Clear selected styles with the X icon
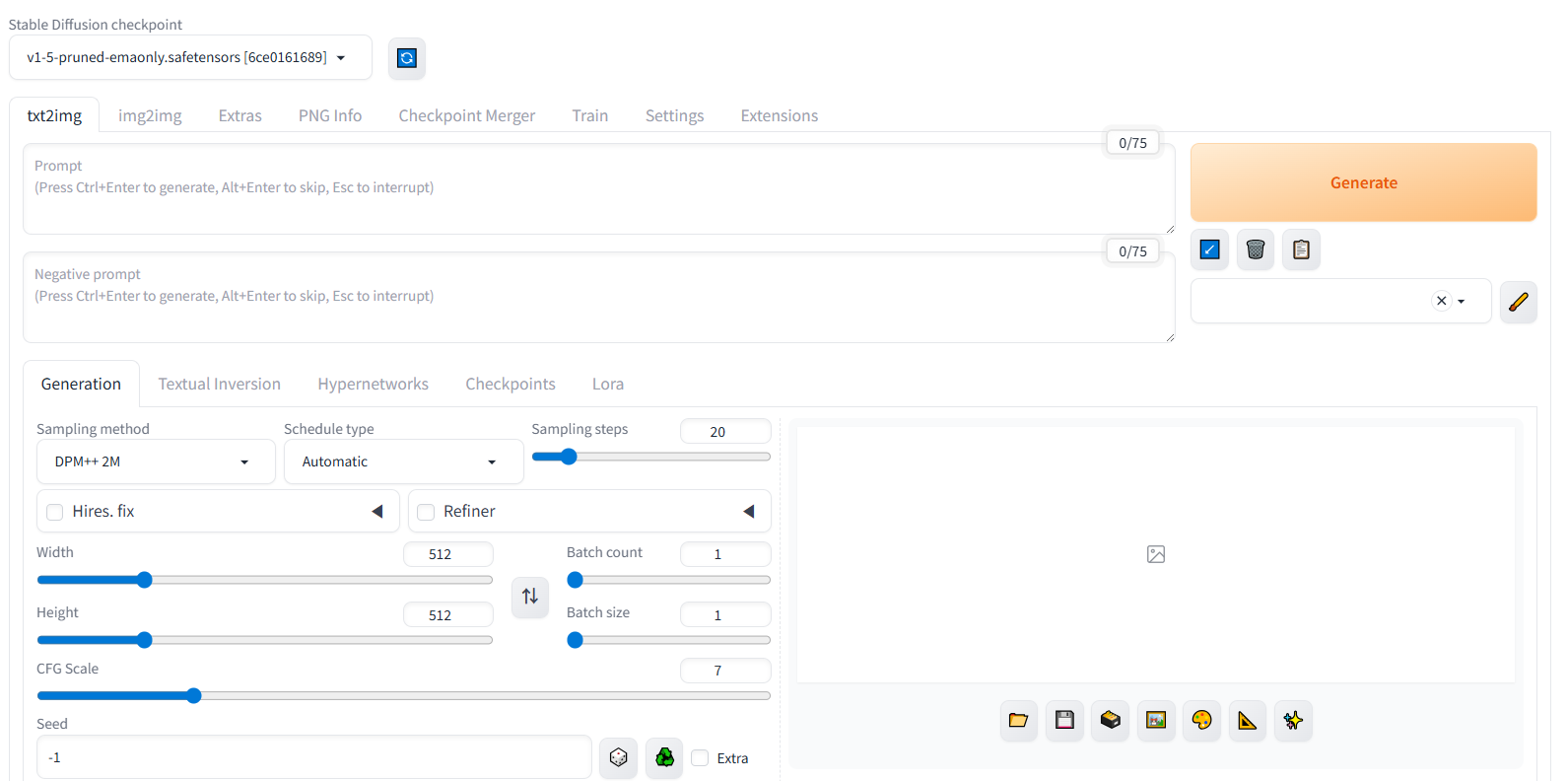This screenshot has width=1568, height=781. tap(1442, 301)
